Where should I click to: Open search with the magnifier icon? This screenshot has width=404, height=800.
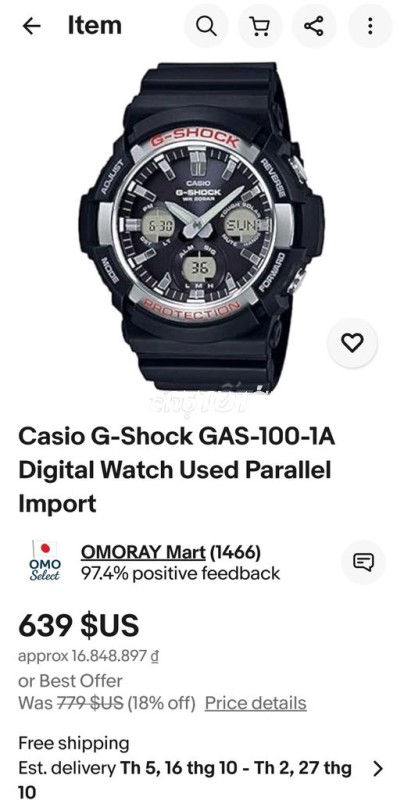click(x=206, y=26)
